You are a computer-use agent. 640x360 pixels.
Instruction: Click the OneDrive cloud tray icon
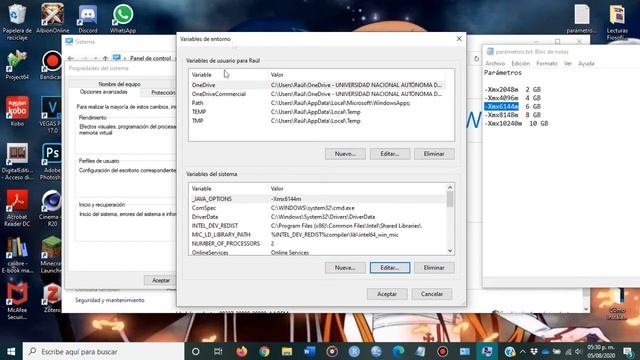(545, 351)
